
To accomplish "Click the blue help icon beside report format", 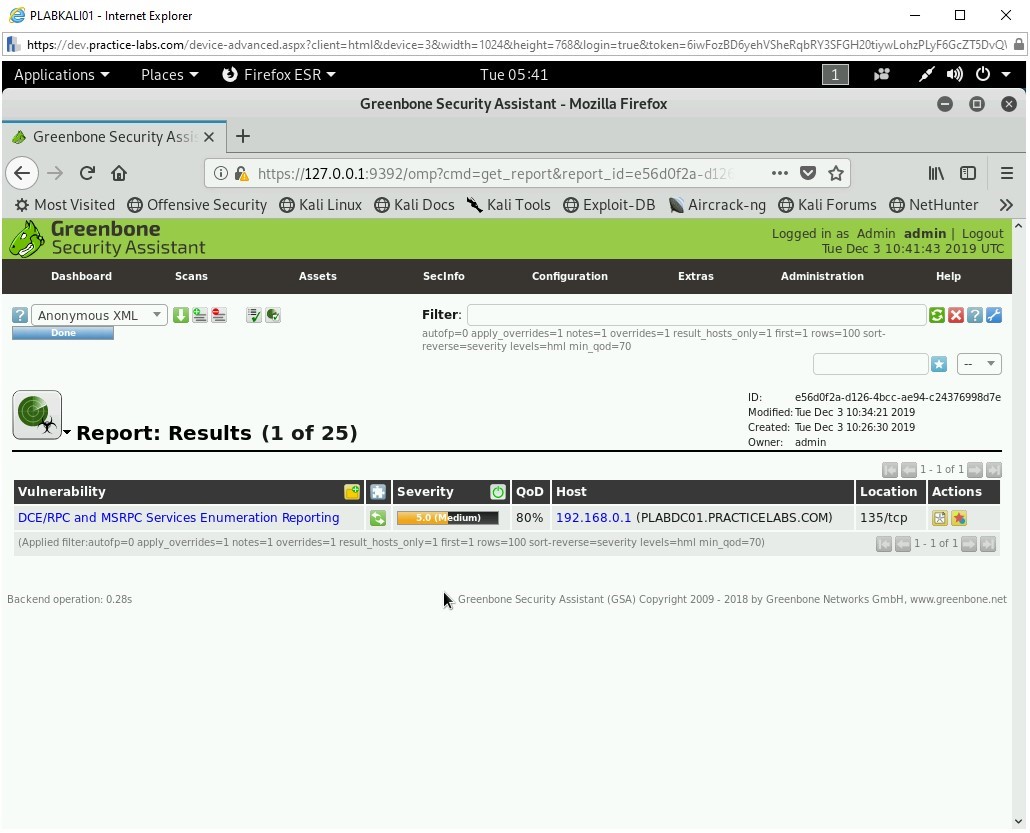I will pos(19,315).
